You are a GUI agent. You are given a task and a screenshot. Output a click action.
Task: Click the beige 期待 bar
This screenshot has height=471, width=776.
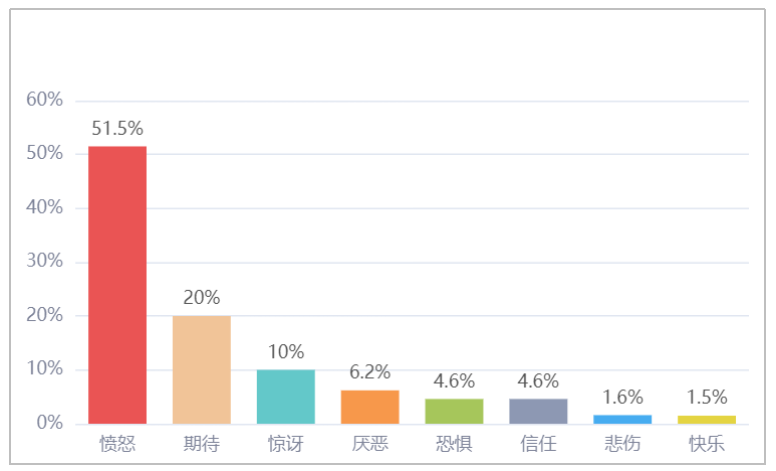201,370
